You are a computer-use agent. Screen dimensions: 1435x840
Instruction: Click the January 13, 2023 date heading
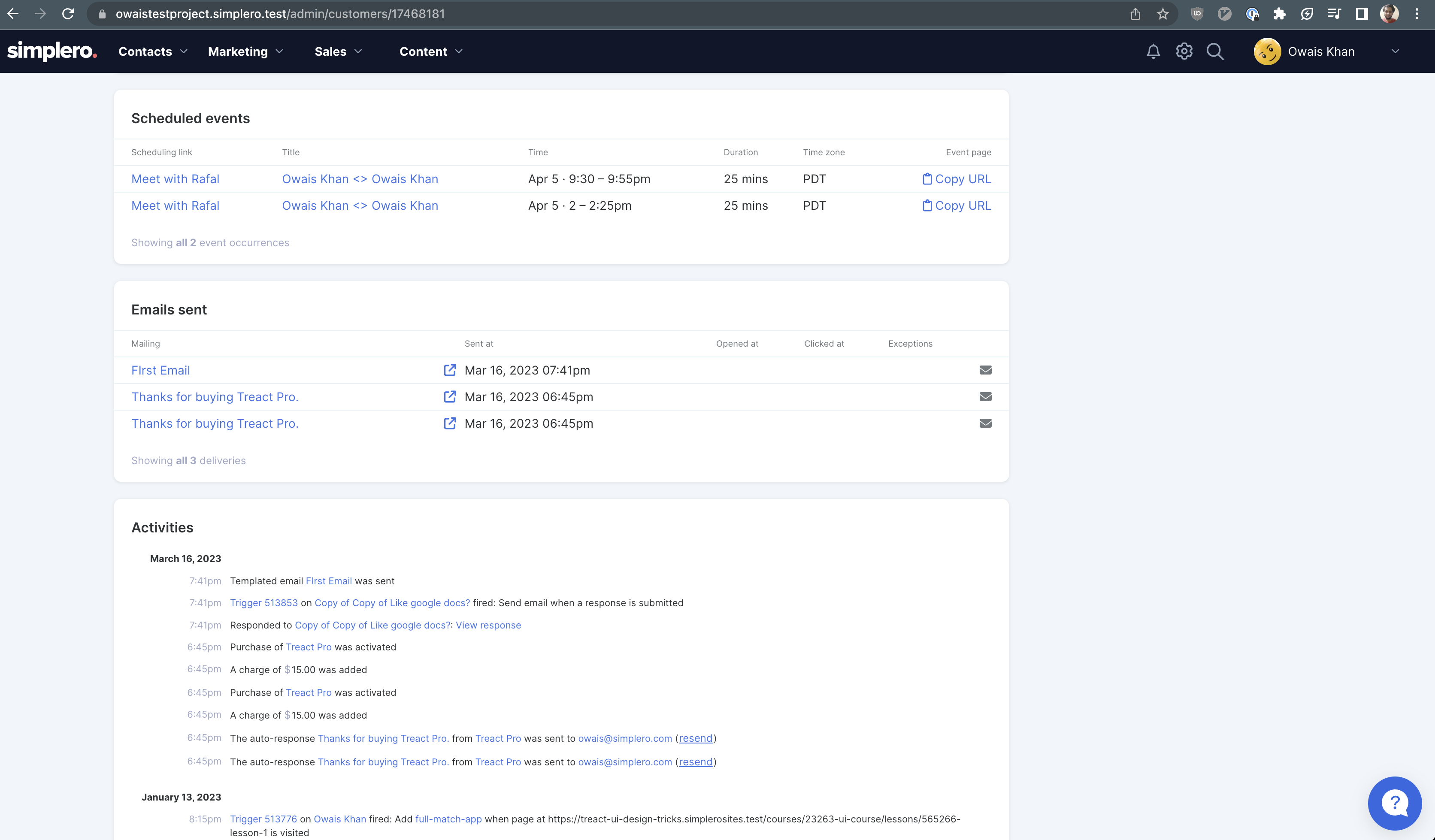coord(181,797)
